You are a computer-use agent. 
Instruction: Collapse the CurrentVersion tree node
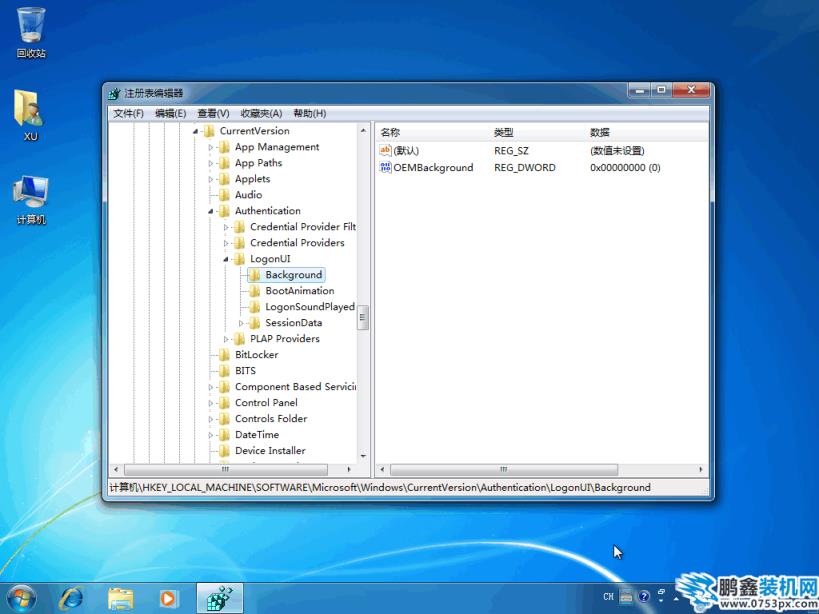point(195,132)
